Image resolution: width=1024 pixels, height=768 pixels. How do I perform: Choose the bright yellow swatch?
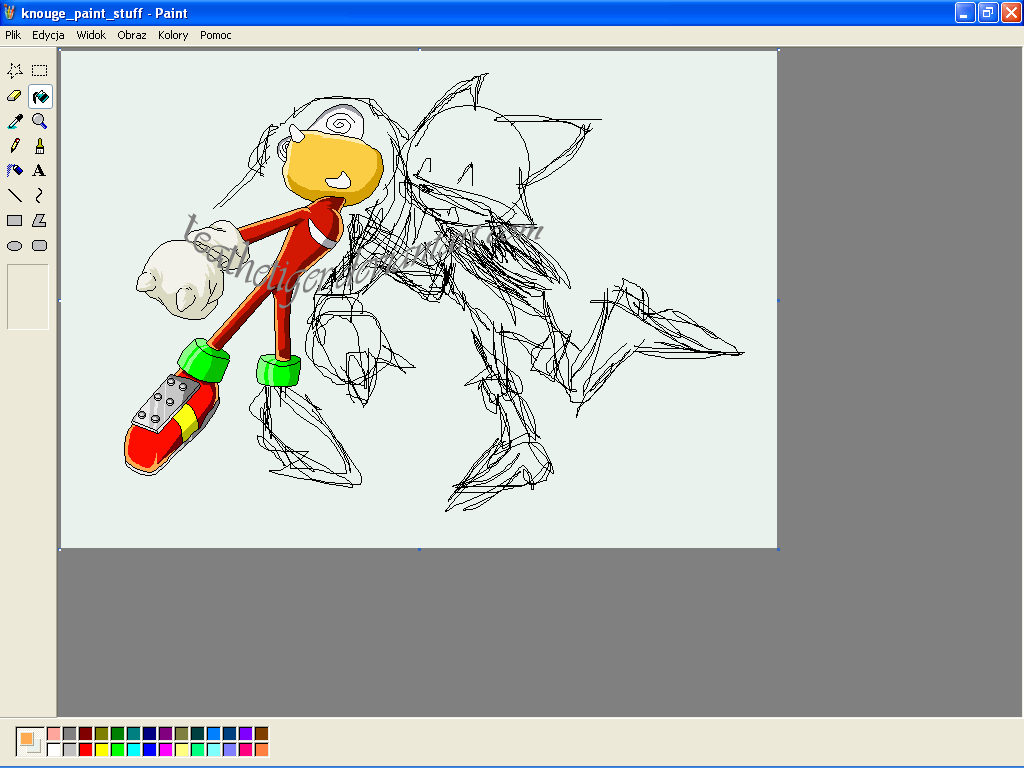(102, 750)
